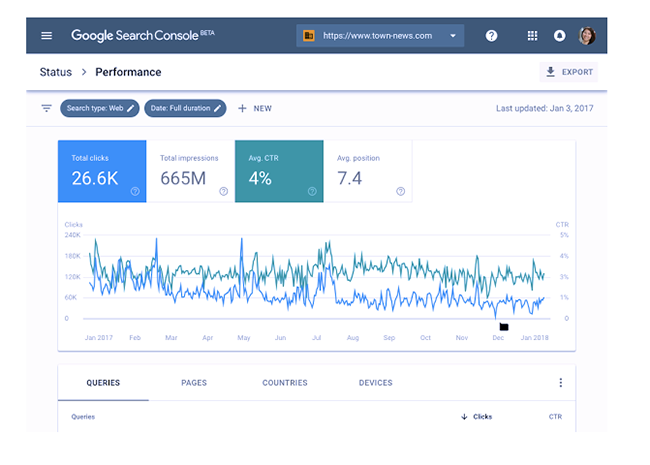Open help icon on Avg. position card
The width and height of the screenshot is (650, 465).
tap(400, 191)
